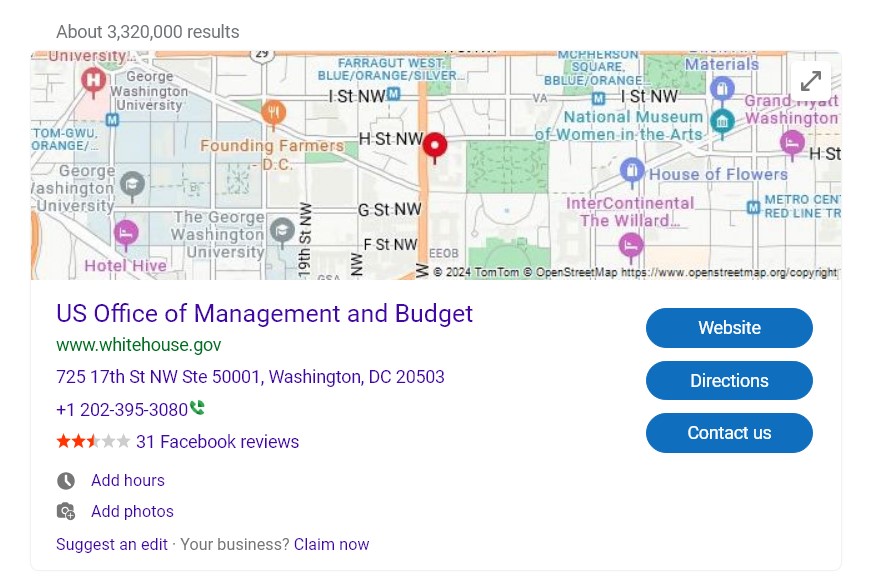Open US Office of Management and Budget title
This screenshot has height=587, width=869.
(x=264, y=314)
